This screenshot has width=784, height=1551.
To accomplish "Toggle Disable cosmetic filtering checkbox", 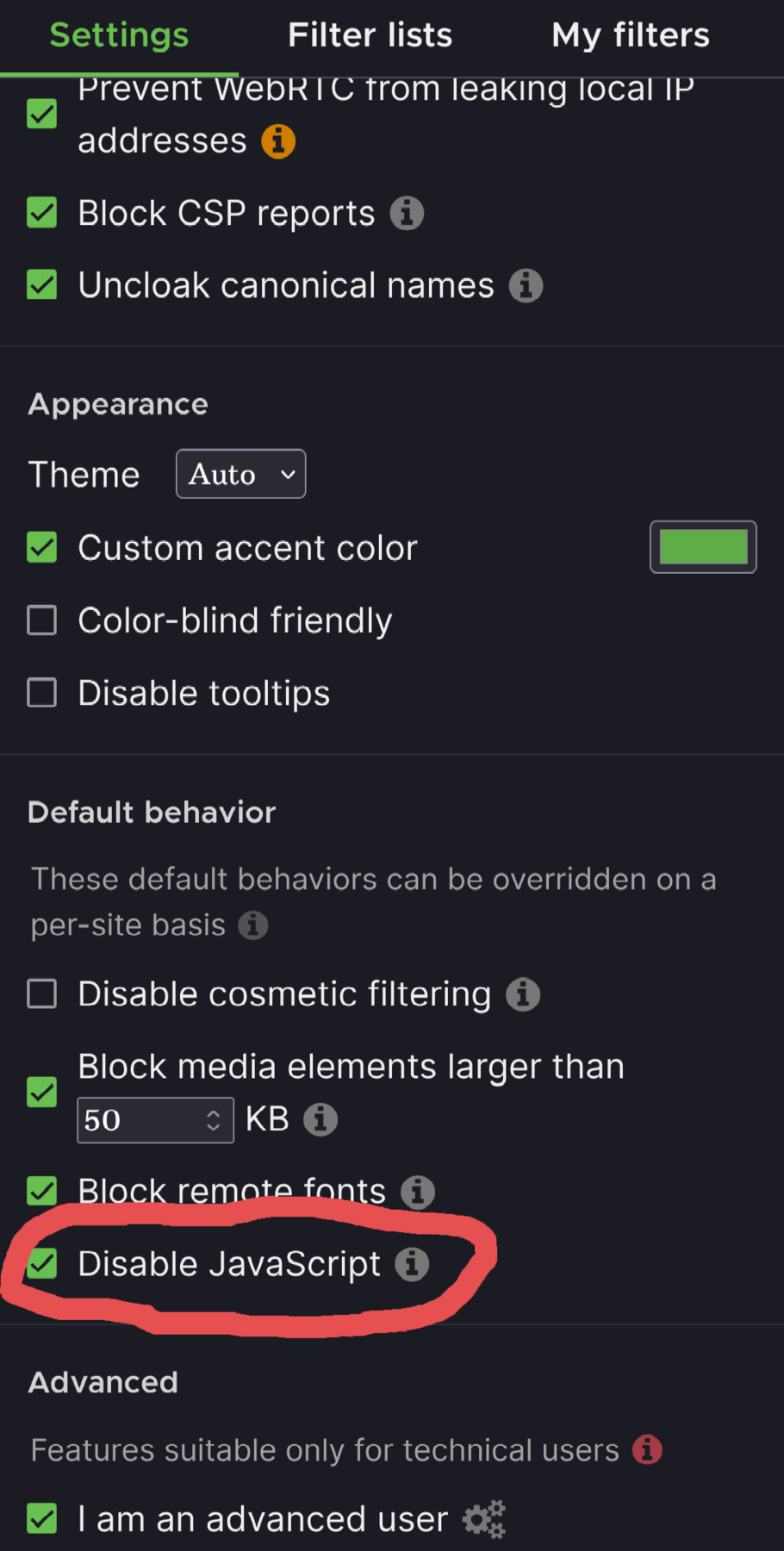I will 42,994.
